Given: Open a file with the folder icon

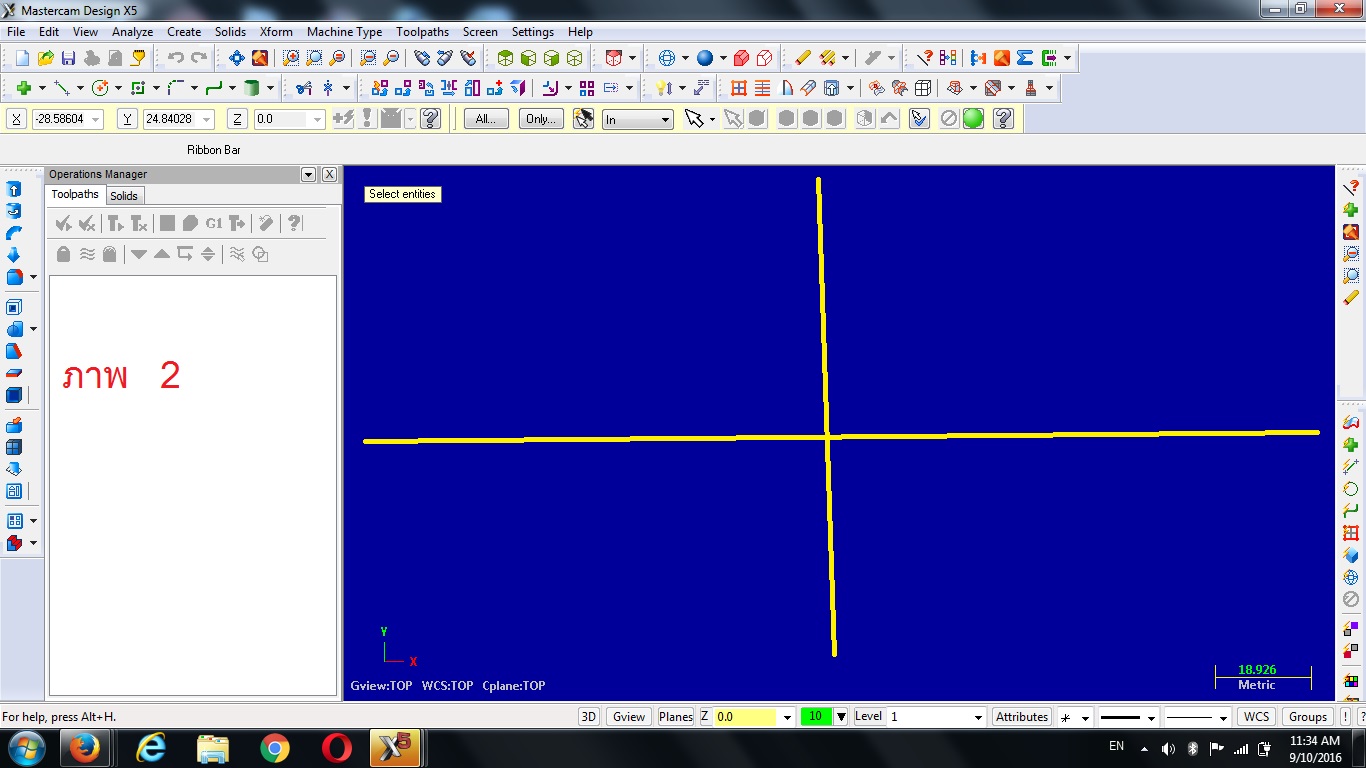Looking at the screenshot, I should [46, 58].
